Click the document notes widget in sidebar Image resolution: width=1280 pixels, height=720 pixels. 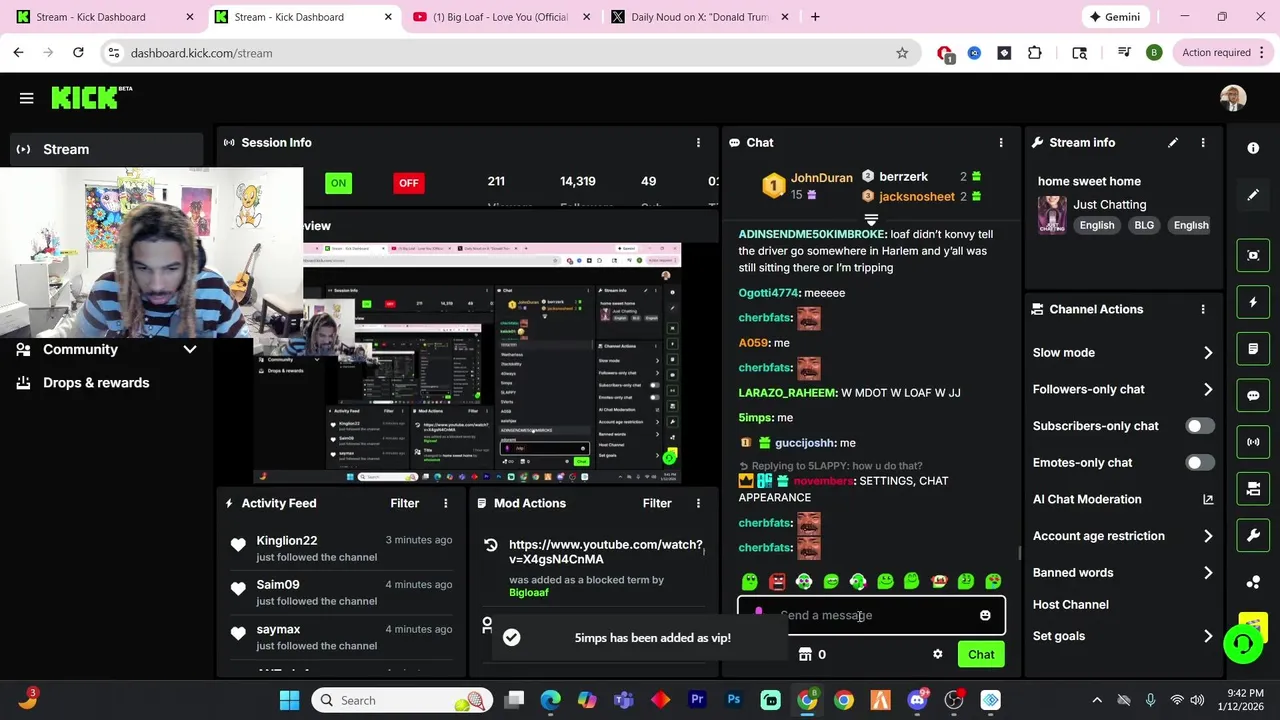click(x=1253, y=349)
